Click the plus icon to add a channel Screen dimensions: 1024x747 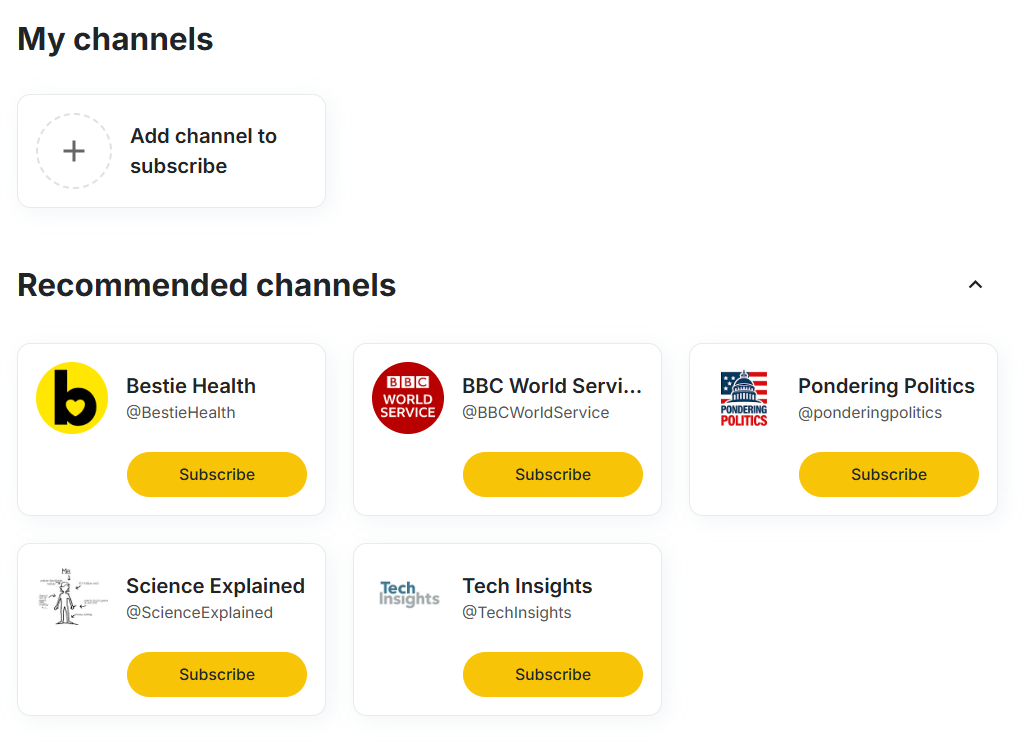(73, 150)
